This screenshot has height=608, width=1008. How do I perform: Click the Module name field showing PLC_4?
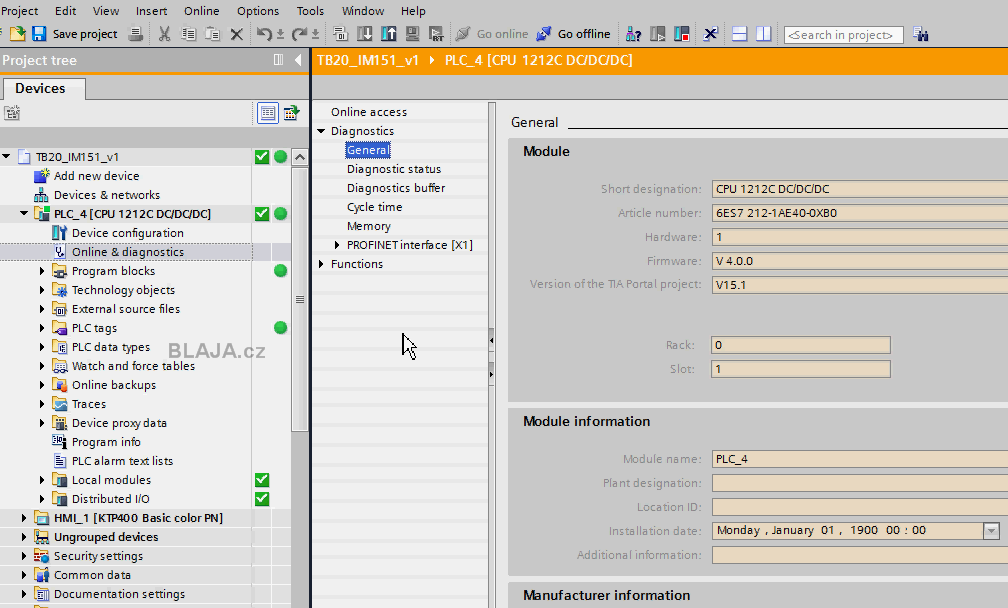[860, 459]
